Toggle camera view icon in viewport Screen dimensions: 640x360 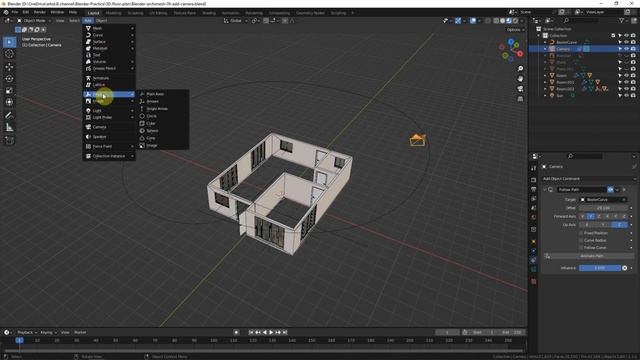point(520,89)
